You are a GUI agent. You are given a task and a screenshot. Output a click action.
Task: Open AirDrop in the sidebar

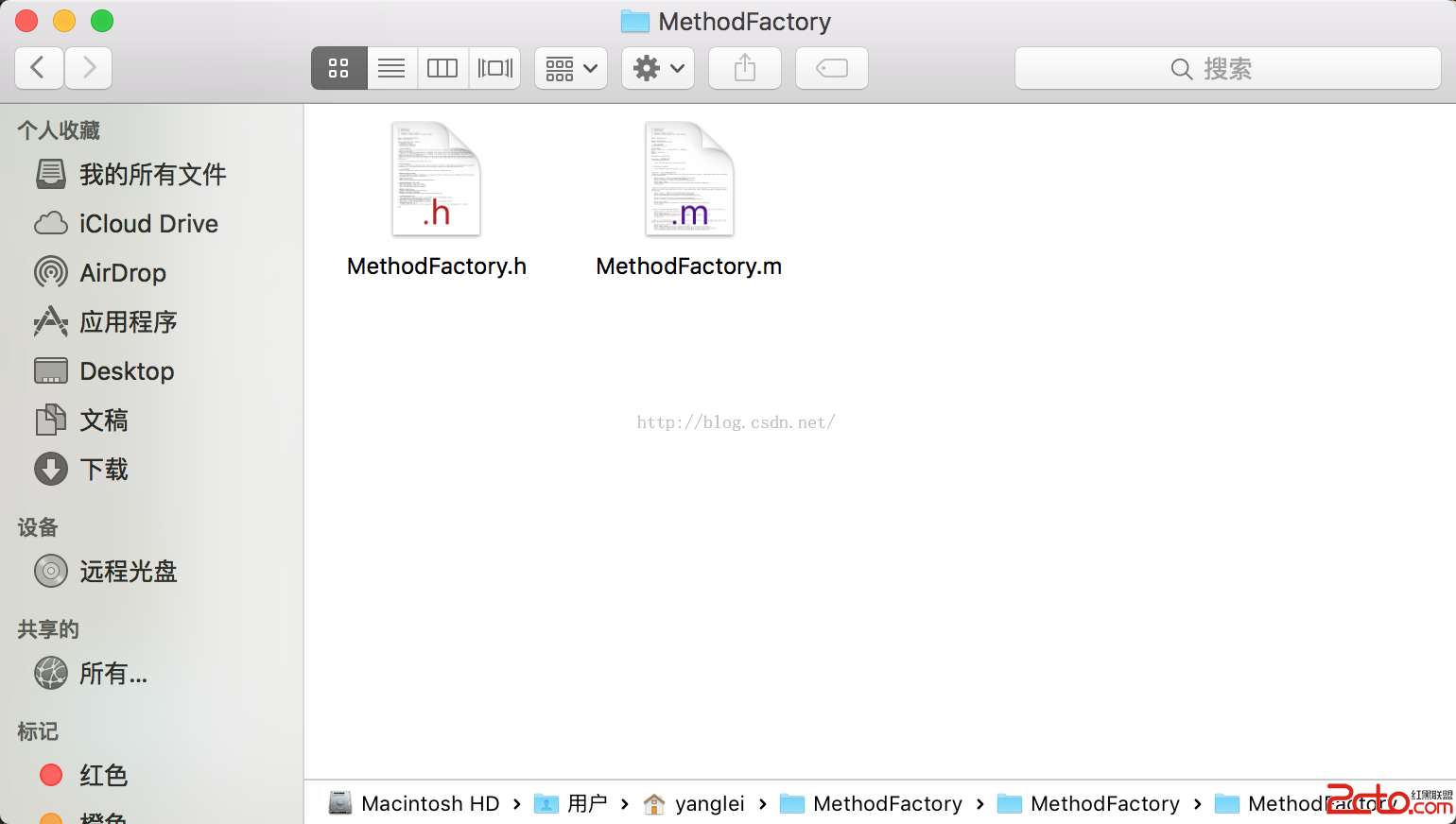122,273
